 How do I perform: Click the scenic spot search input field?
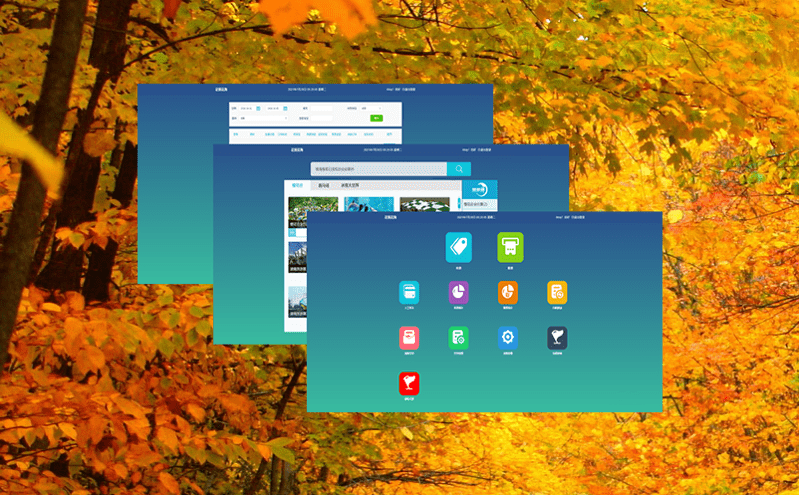378,169
